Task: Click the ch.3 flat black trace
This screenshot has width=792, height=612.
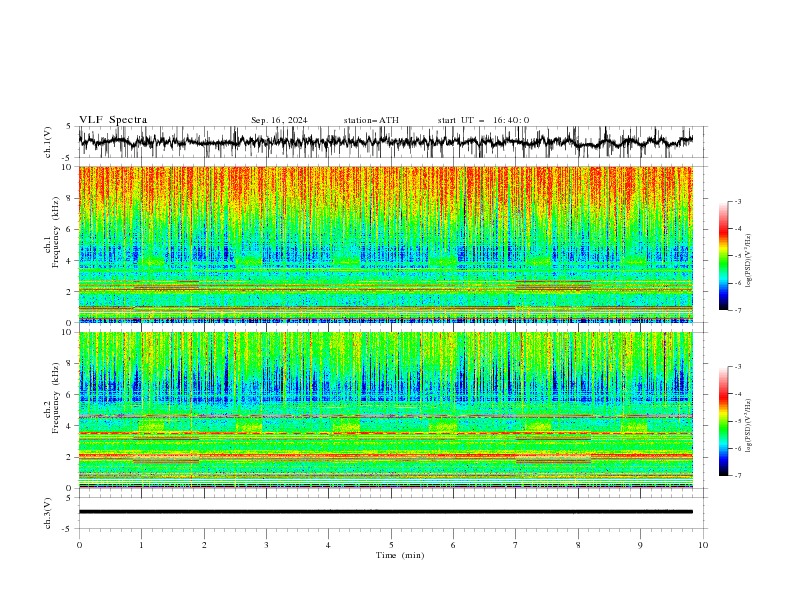Action: click(386, 512)
